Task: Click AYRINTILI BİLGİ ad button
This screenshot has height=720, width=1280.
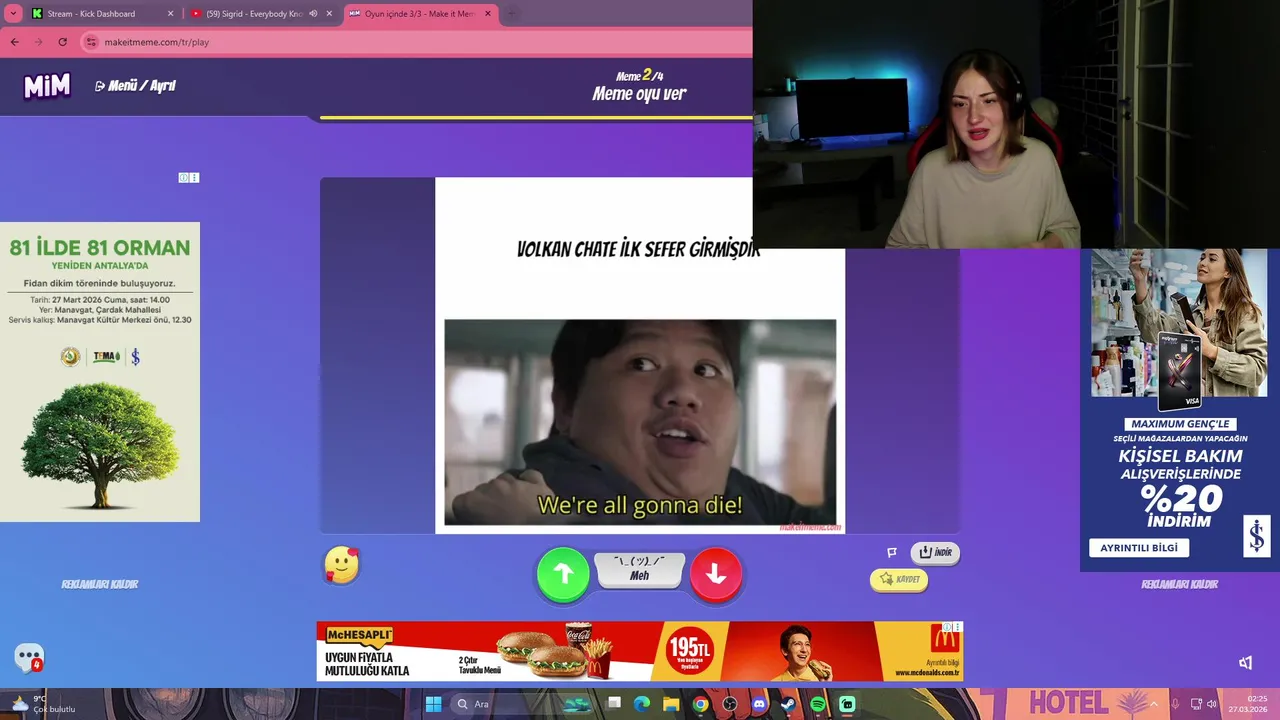Action: pos(1139,548)
